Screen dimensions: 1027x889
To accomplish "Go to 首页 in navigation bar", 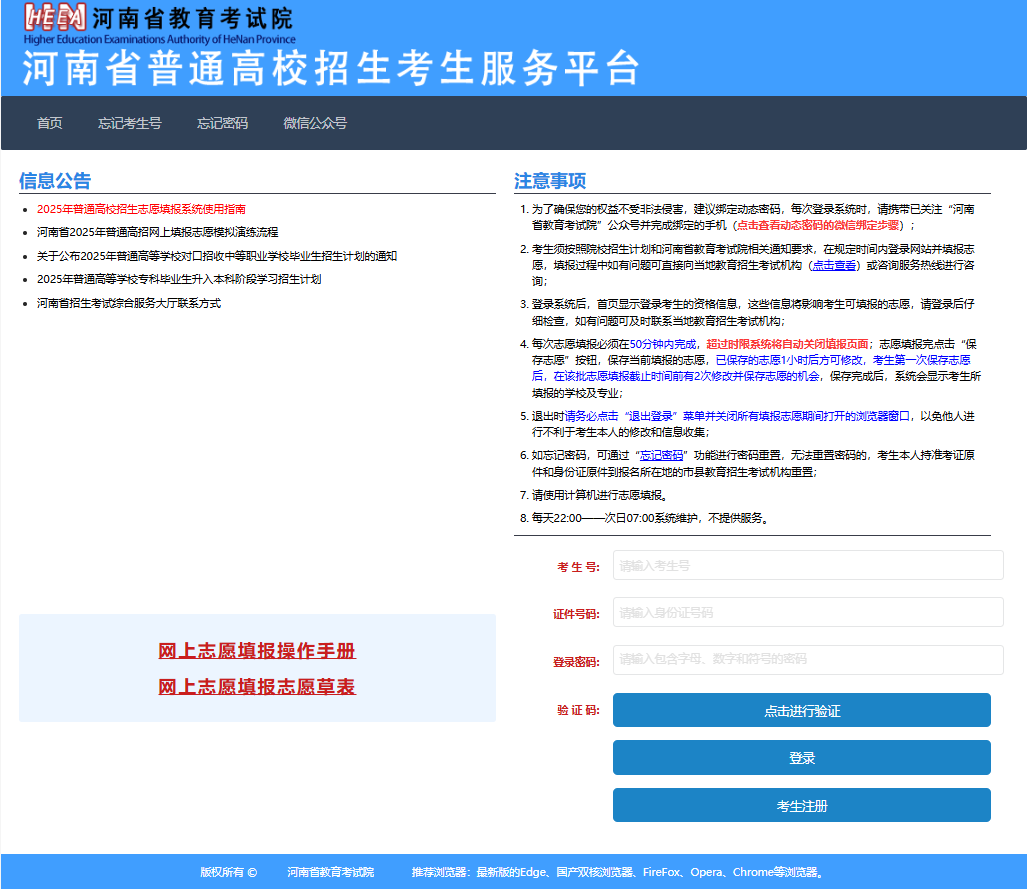I will tap(50, 123).
